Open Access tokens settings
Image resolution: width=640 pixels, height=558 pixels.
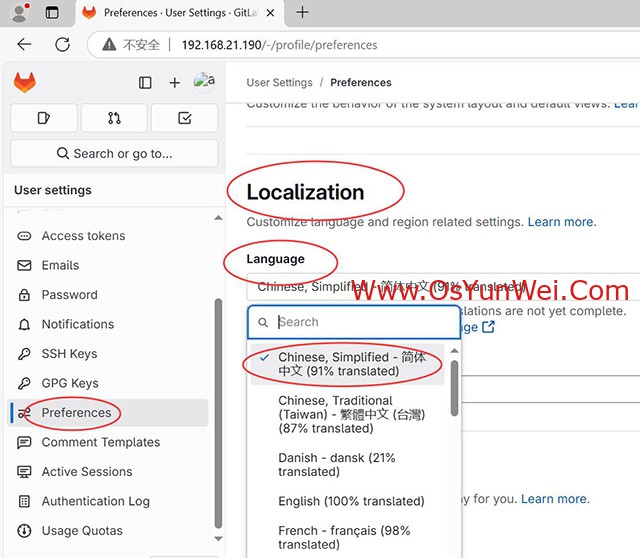click(x=83, y=236)
